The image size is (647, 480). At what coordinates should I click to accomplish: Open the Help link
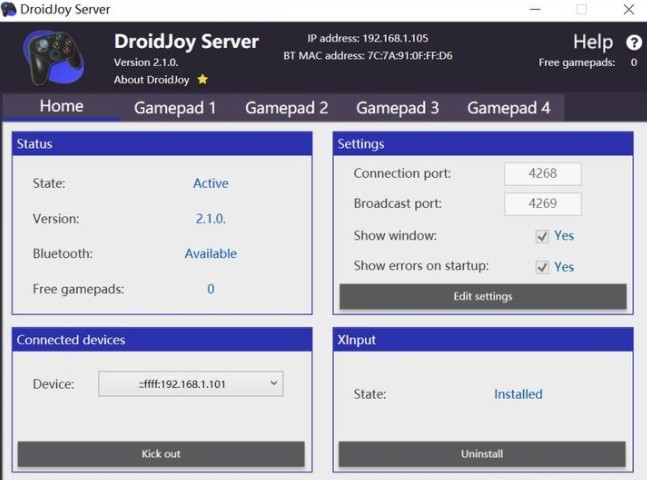[593, 42]
